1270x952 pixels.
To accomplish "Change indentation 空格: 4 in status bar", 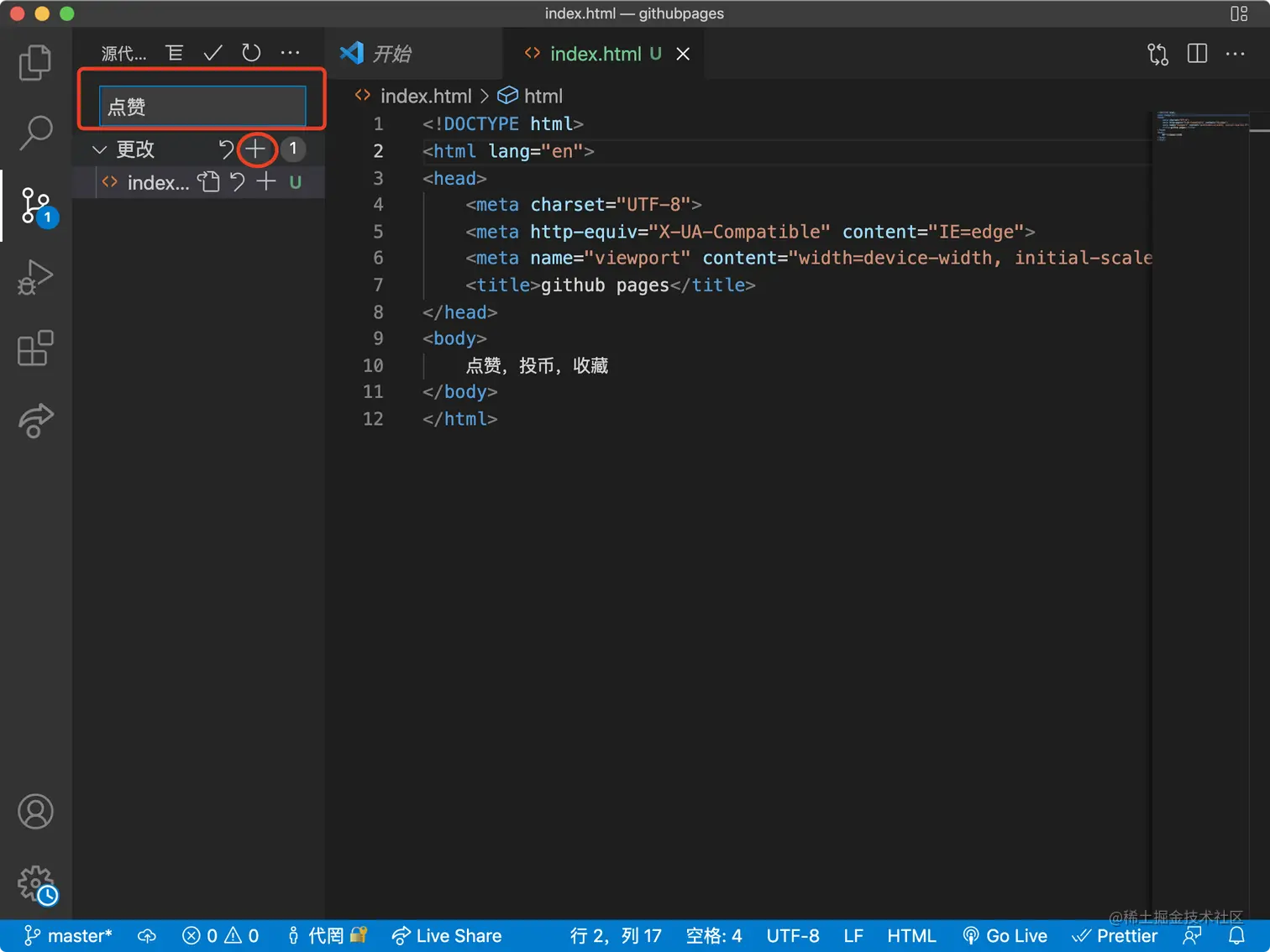I will point(714,935).
